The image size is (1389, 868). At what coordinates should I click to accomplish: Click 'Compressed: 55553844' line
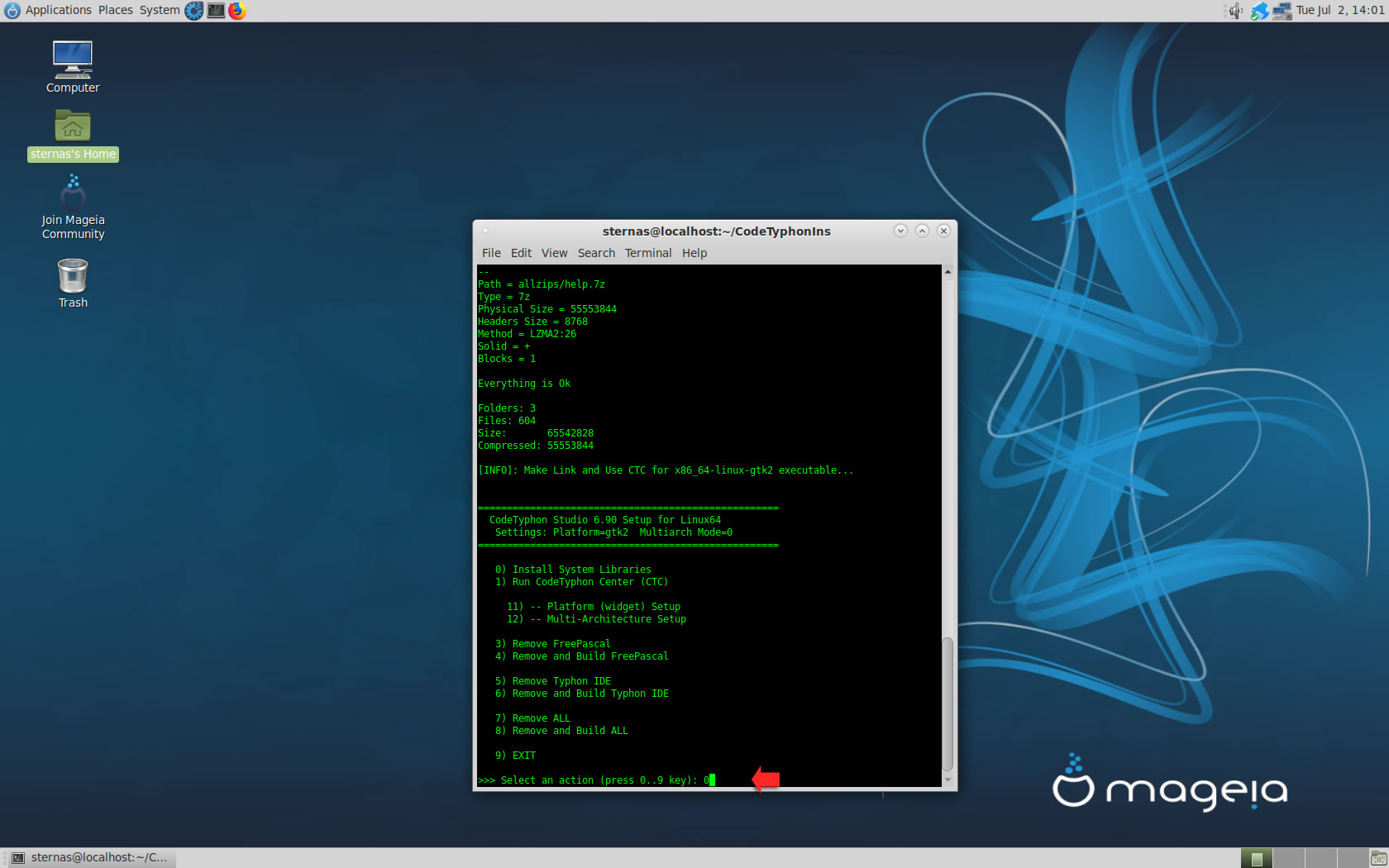(x=536, y=446)
